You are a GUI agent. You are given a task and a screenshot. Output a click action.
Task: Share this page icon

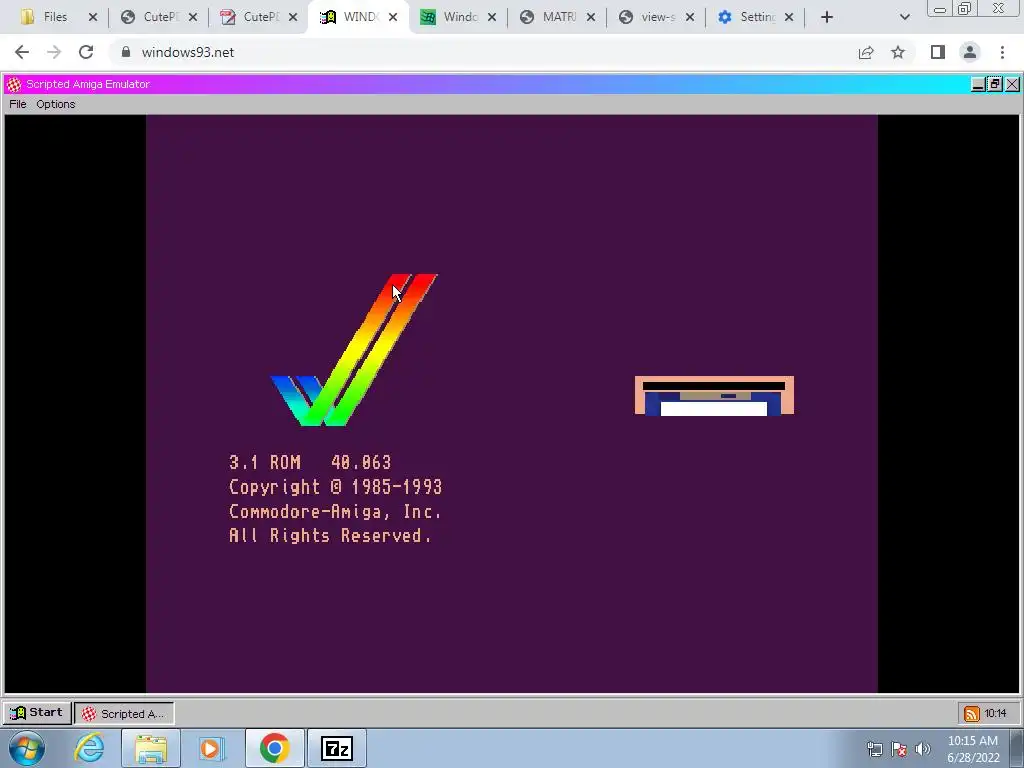pyautogui.click(x=866, y=52)
